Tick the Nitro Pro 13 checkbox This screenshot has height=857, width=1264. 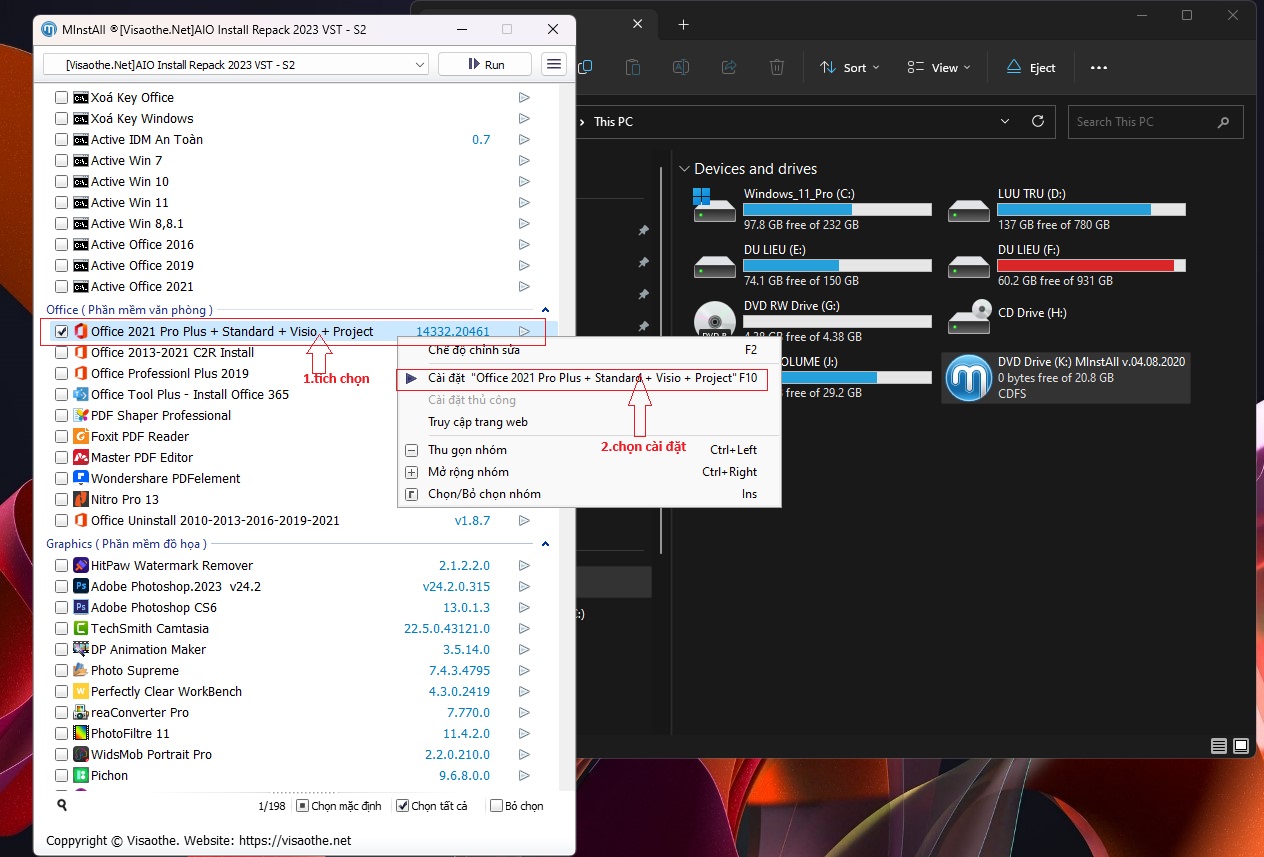coord(62,500)
